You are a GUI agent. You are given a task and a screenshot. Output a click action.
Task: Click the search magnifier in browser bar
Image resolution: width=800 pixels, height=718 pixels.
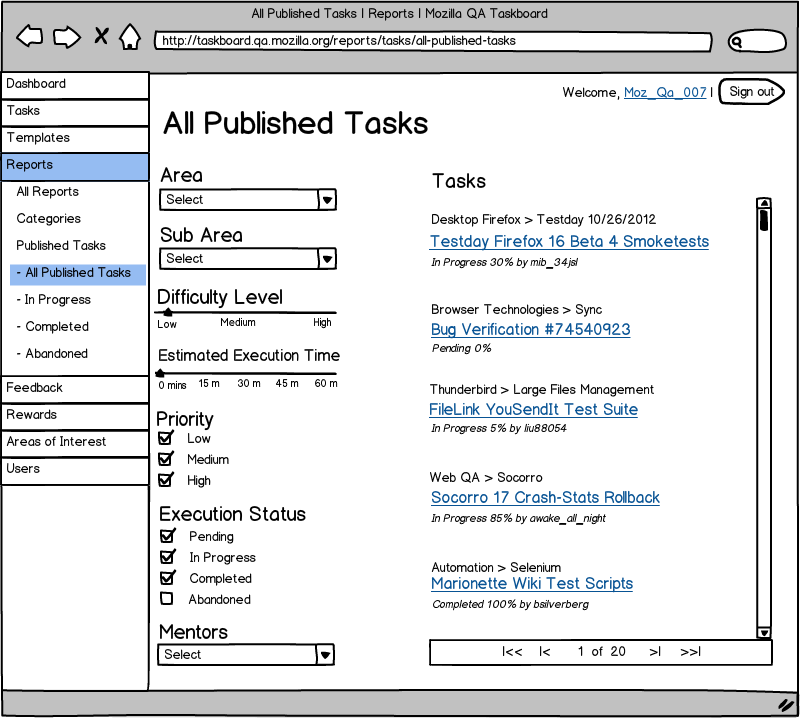coord(736,42)
